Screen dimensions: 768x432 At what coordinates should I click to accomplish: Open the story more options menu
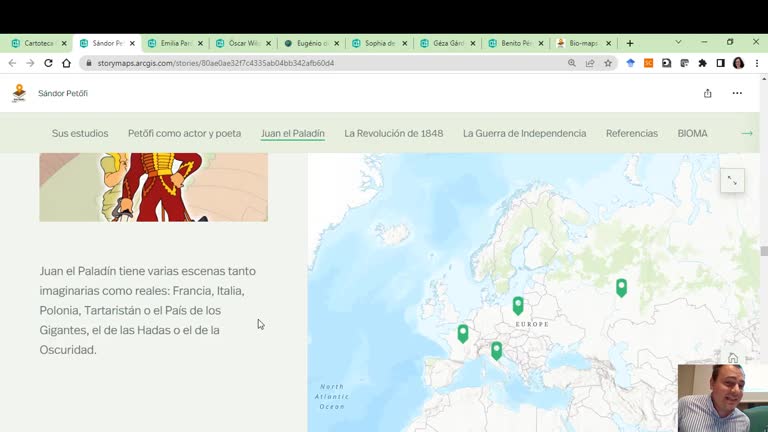tap(737, 93)
